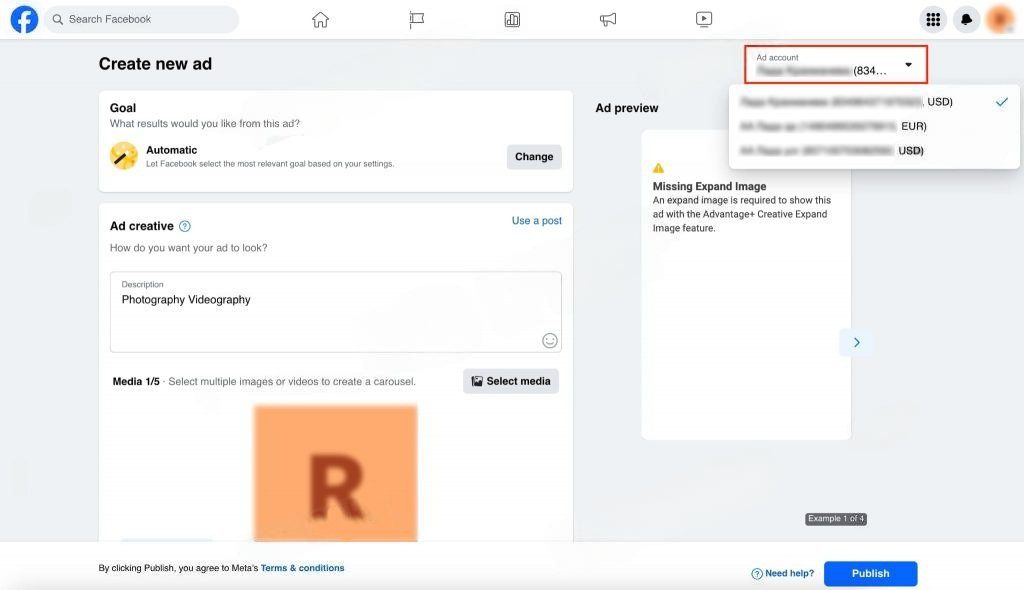This screenshot has width=1024, height=590.
Task: Click Need help? link
Action: click(x=782, y=573)
